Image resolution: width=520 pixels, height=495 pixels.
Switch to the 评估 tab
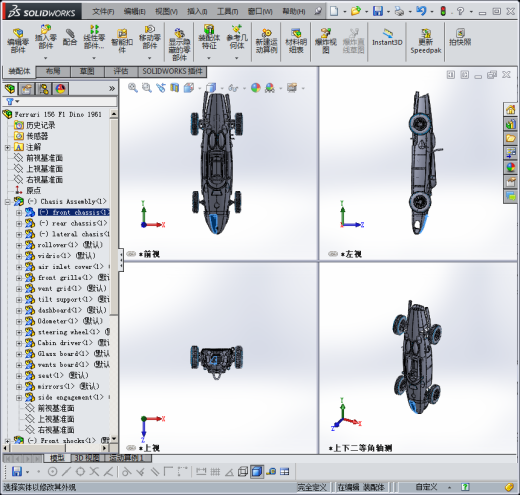(x=121, y=71)
